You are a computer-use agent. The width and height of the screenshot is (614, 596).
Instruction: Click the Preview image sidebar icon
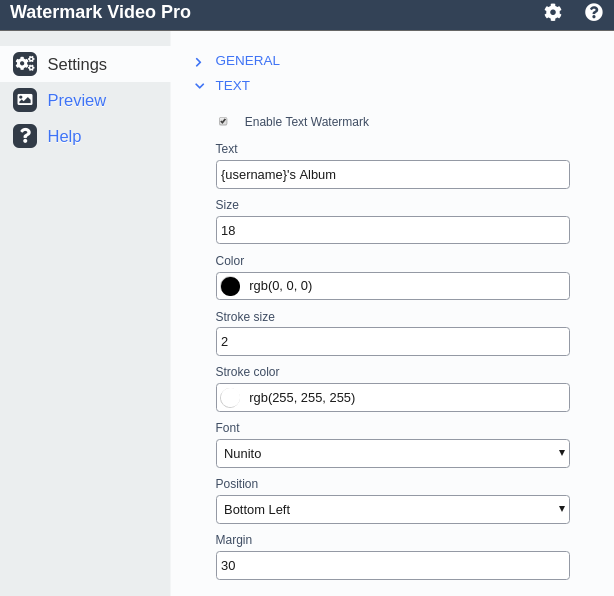coord(25,100)
